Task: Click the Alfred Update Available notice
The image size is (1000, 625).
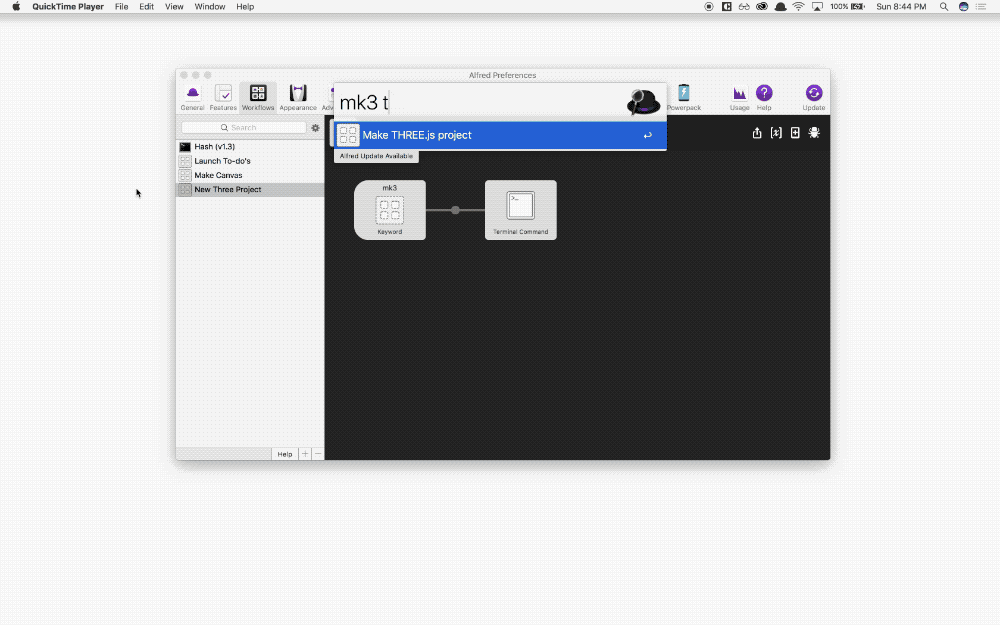Action: 376,156
